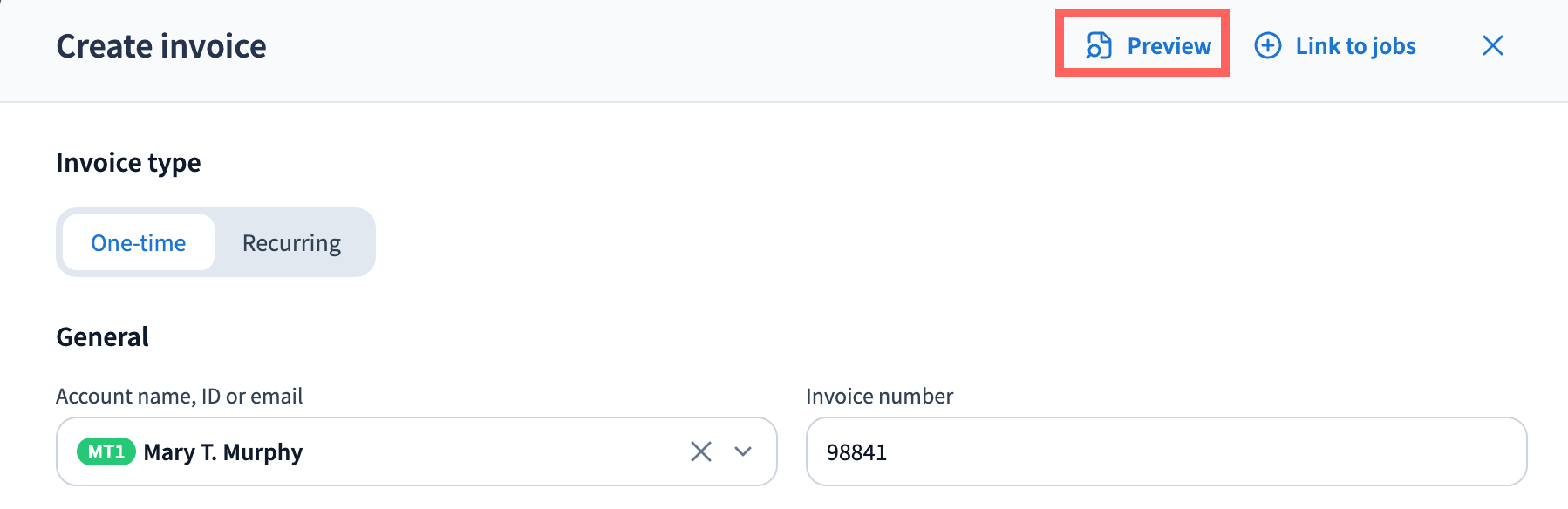
Task: Click the plus-circle icon beside Link to jobs
Action: (1267, 45)
